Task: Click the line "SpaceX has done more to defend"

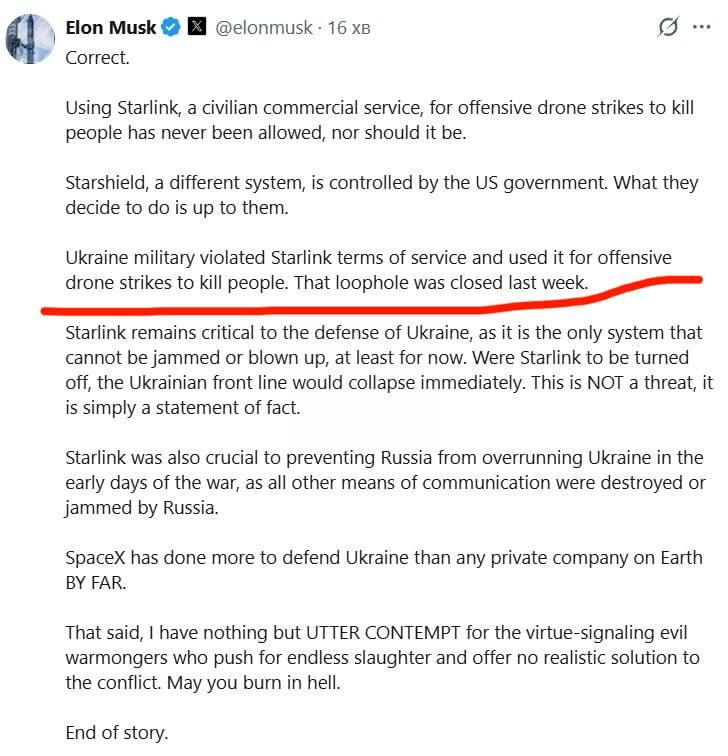Action: tap(384, 558)
